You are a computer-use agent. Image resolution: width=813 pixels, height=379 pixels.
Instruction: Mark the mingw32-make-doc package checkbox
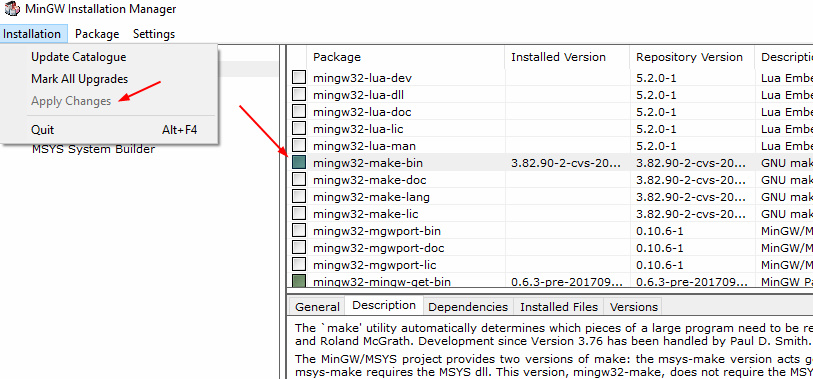[299, 180]
